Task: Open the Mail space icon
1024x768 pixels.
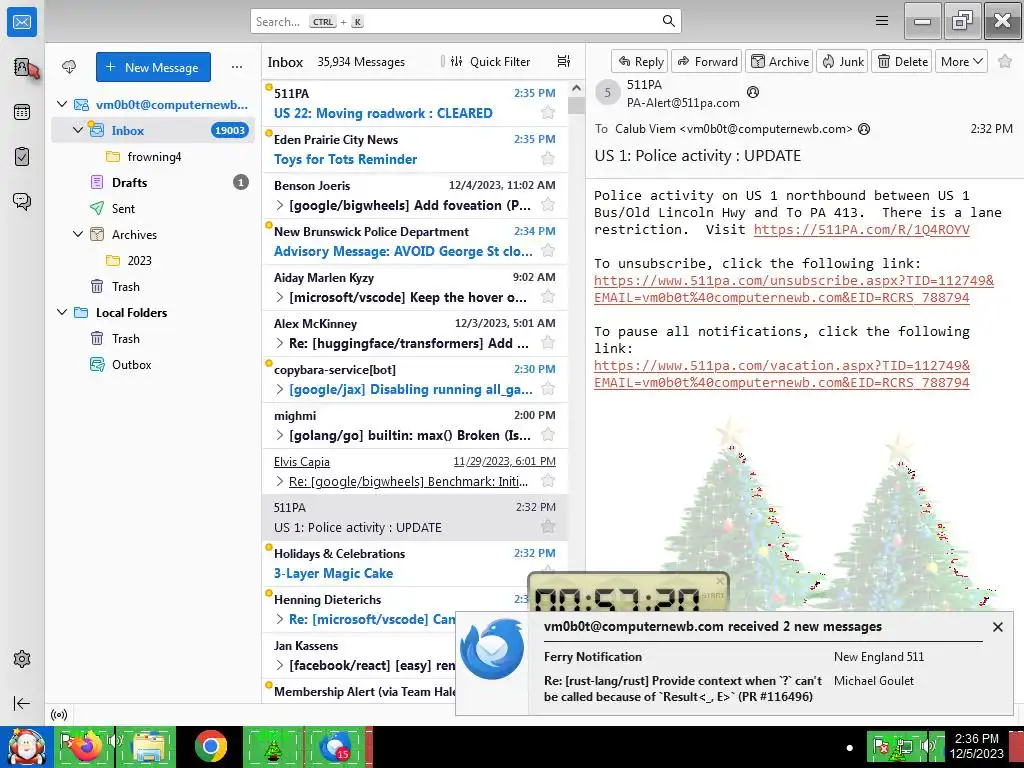Action: (x=22, y=22)
